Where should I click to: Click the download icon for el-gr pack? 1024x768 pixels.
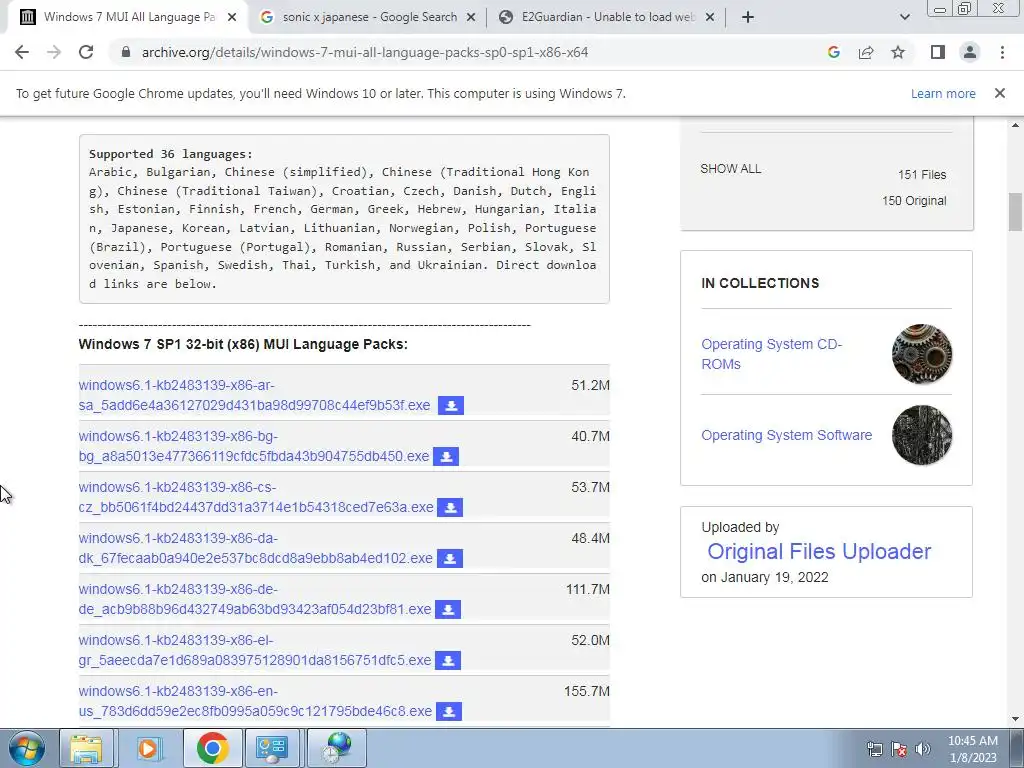(x=448, y=660)
